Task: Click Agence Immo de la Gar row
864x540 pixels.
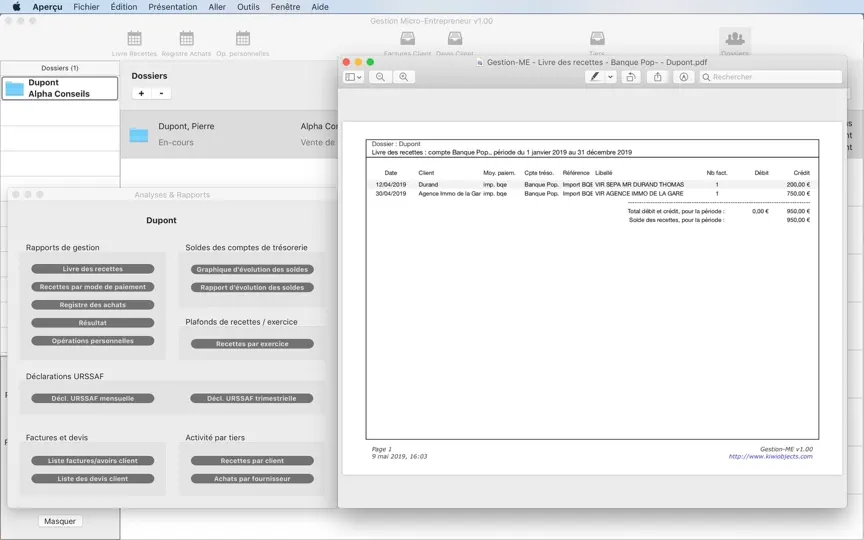Action: coord(592,193)
